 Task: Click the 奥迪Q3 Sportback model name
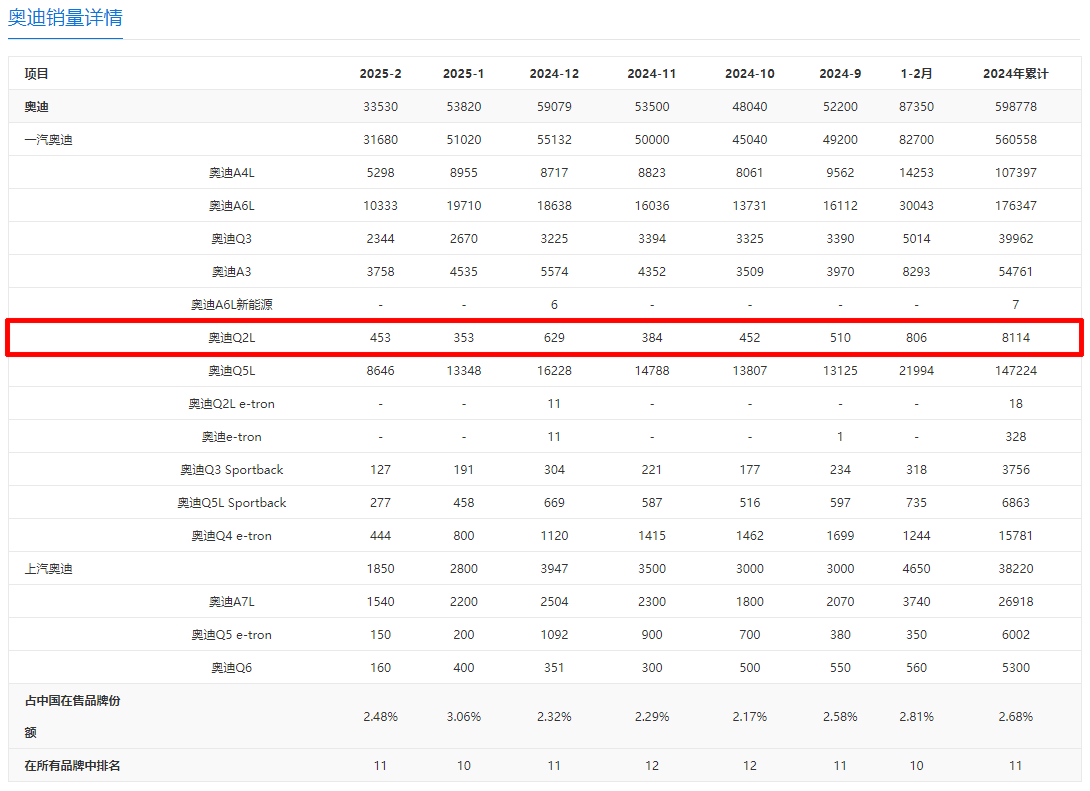point(231,470)
